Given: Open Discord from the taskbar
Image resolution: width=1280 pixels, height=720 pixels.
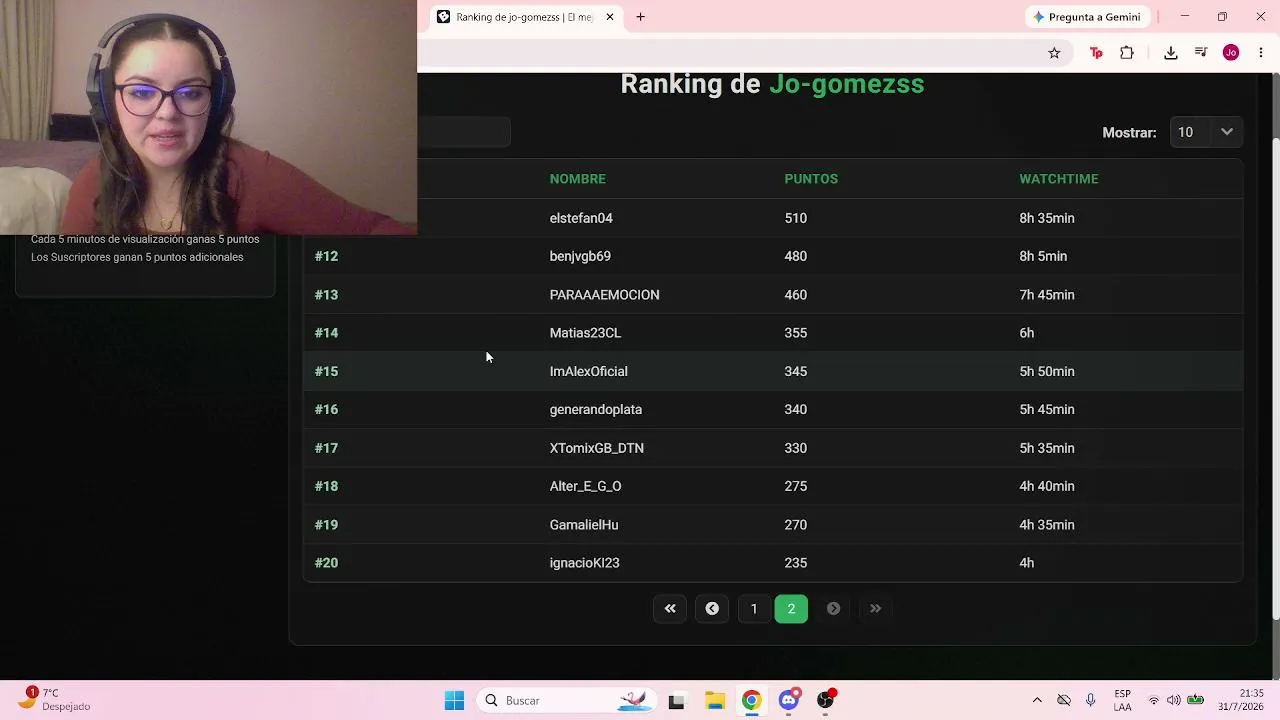Looking at the screenshot, I should click(789, 700).
